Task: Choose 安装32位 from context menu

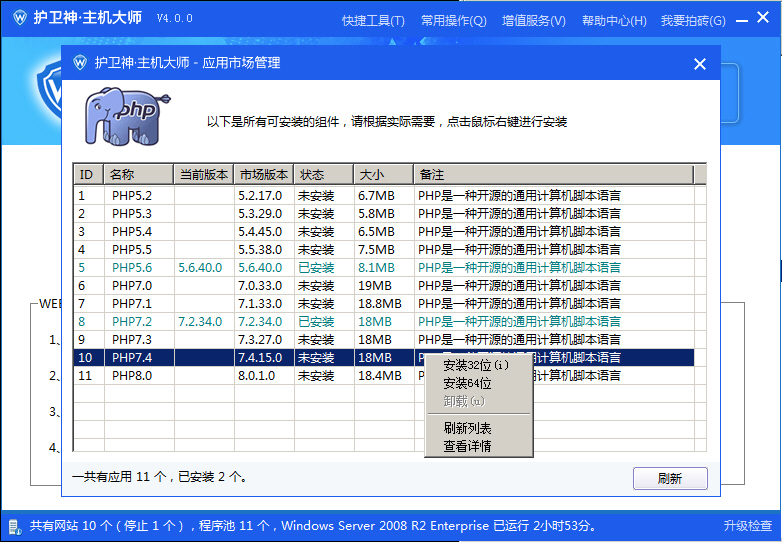Action: click(x=478, y=365)
